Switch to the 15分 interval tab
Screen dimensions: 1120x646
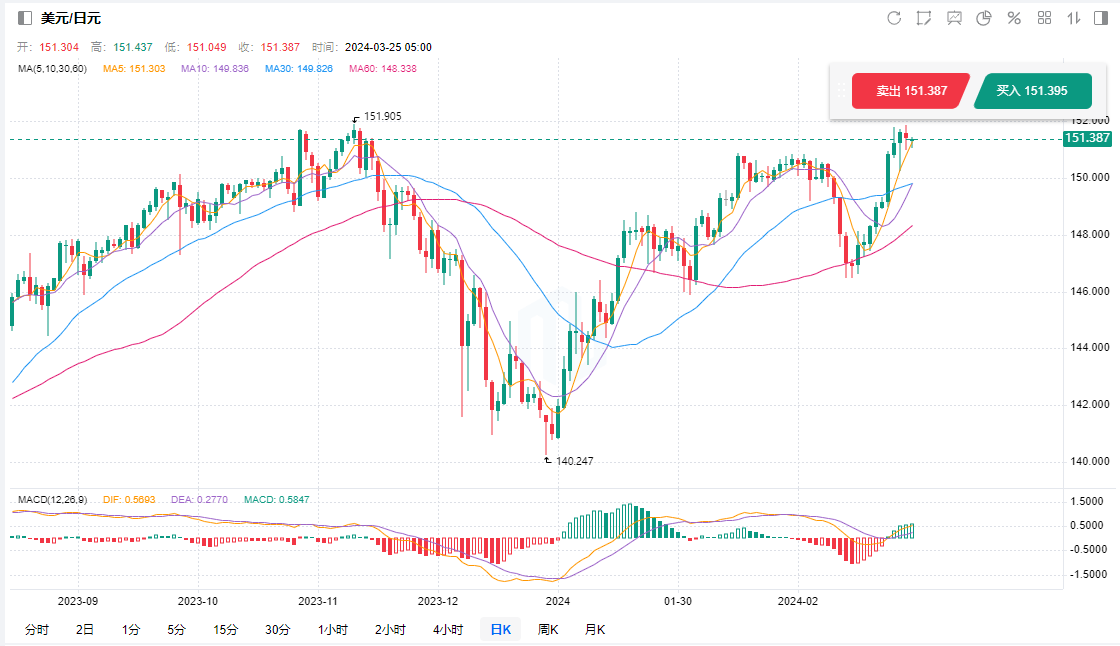[x=225, y=629]
